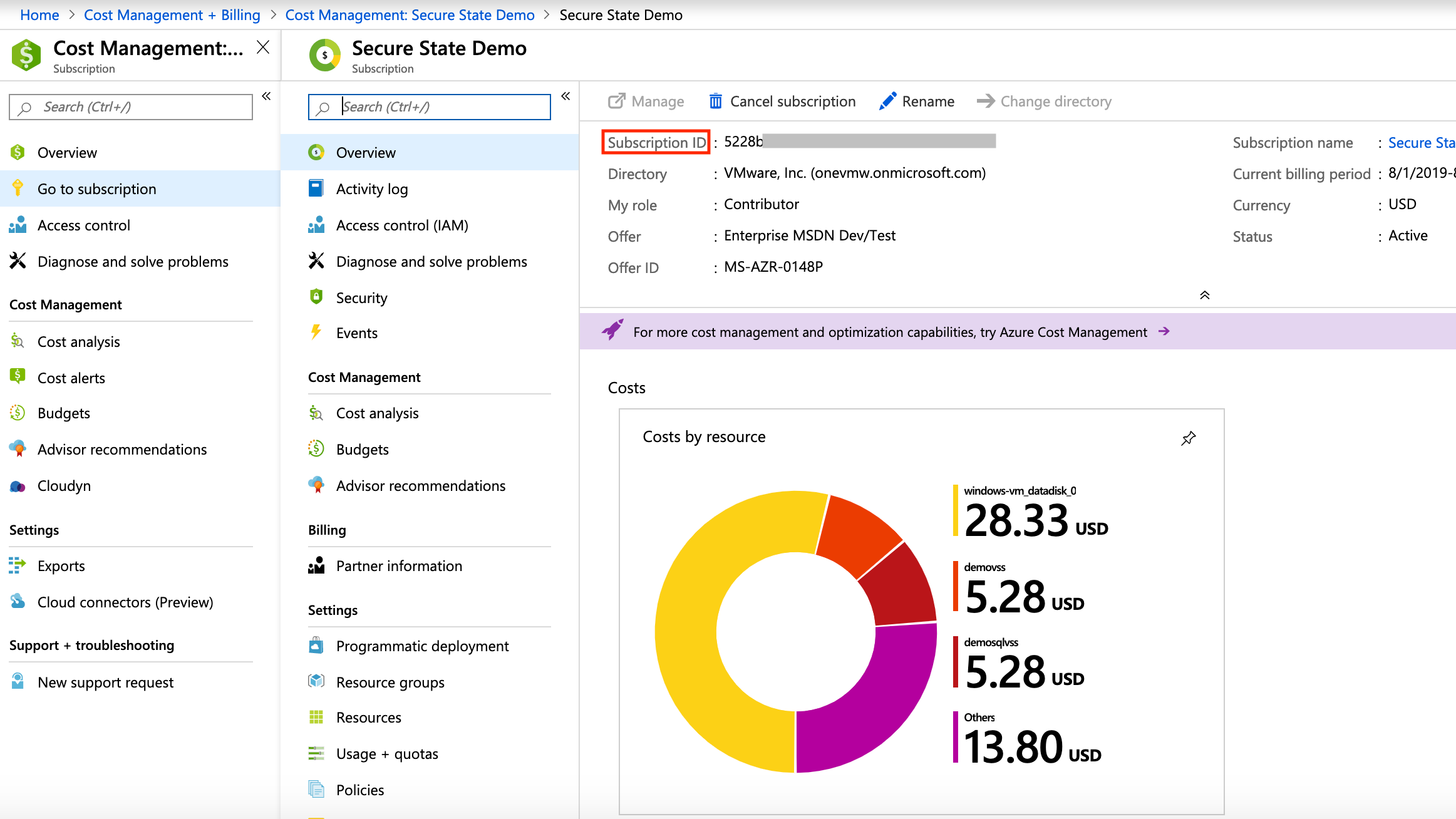Navigate to Home via breadcrumb
Image resolution: width=1456 pixels, height=819 pixels.
pyautogui.click(x=39, y=14)
